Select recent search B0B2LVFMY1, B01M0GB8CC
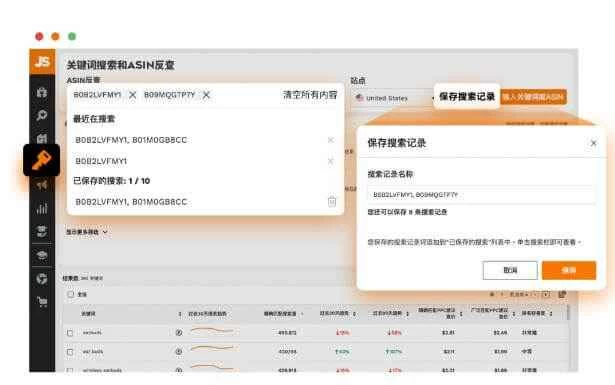Screen dimensions: 615x385 [x=131, y=140]
